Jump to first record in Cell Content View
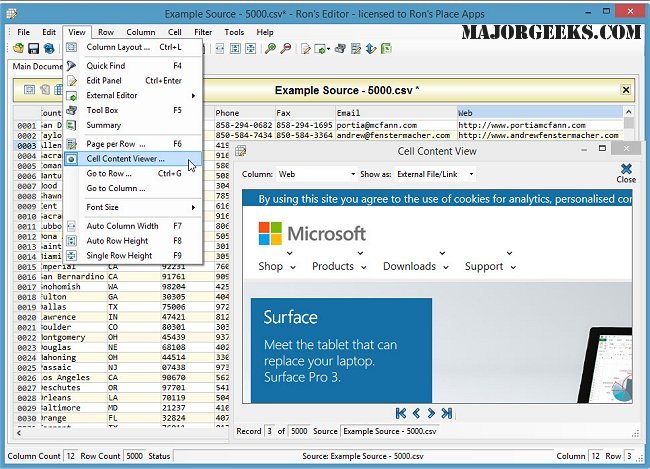This screenshot has width=650, height=469. pos(401,413)
